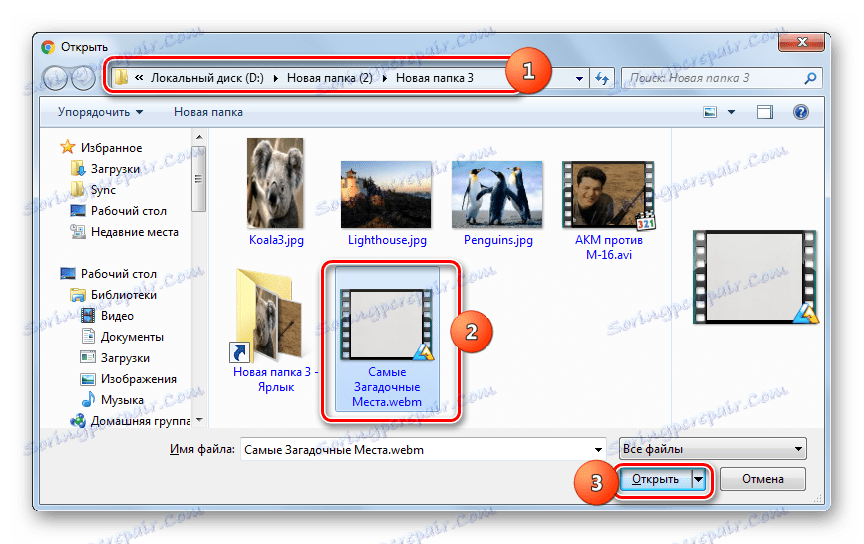This screenshot has width=864, height=544.
Task: Click the Открыть button split arrow
Action: pyautogui.click(x=699, y=479)
